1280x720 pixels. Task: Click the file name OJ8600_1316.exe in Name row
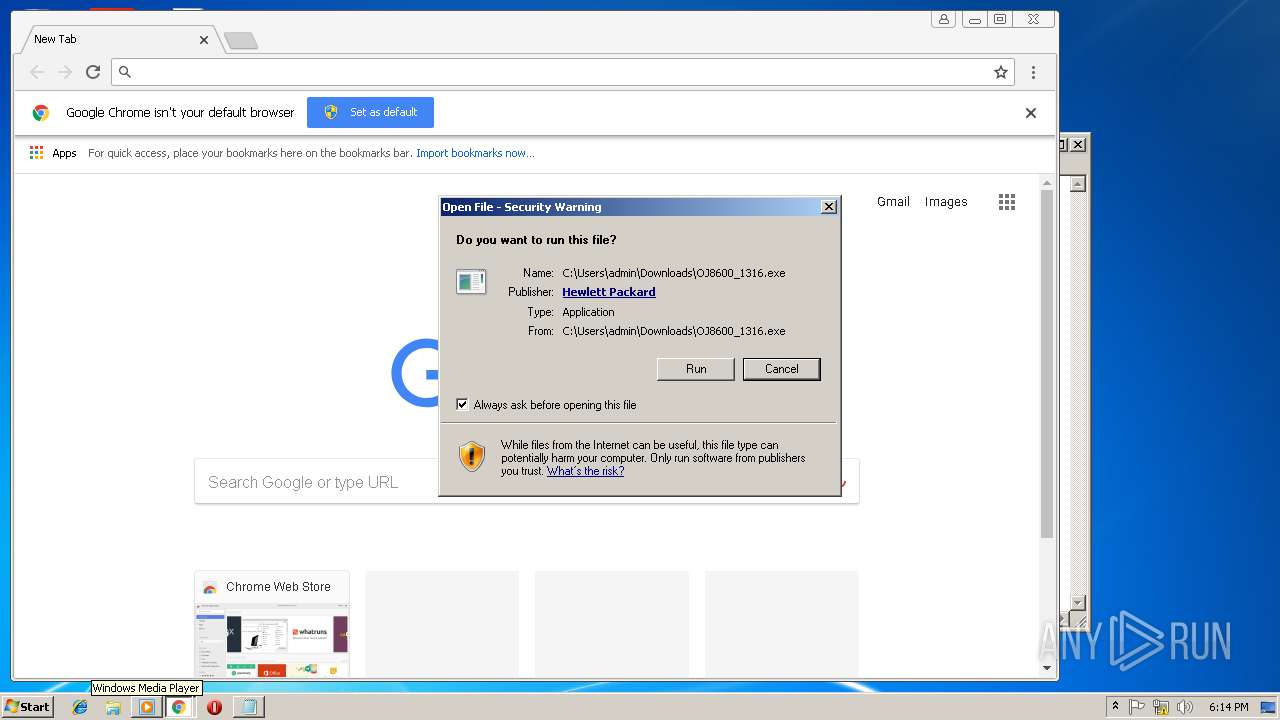tap(741, 273)
